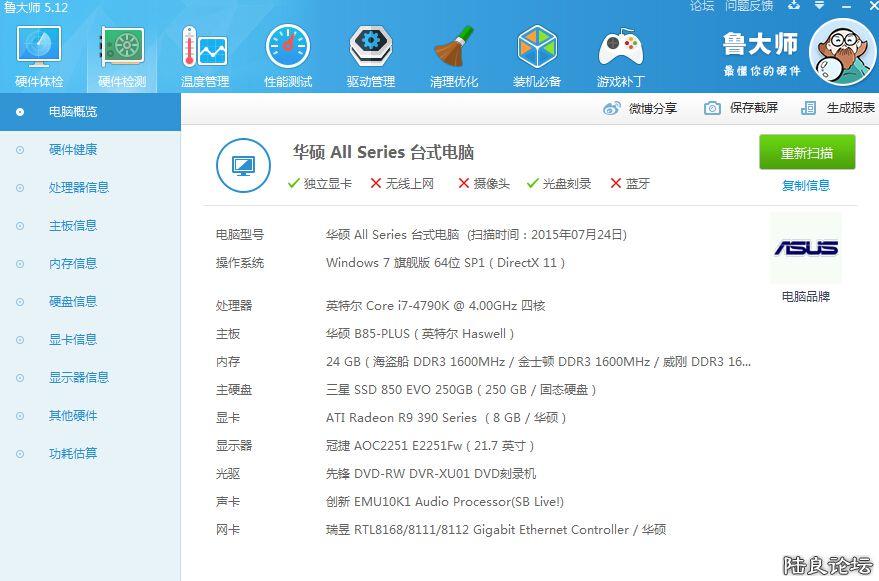Screen dimensions: 879x581
Task: Open 显卡信息 in the left sidebar
Action: [x=73, y=340]
